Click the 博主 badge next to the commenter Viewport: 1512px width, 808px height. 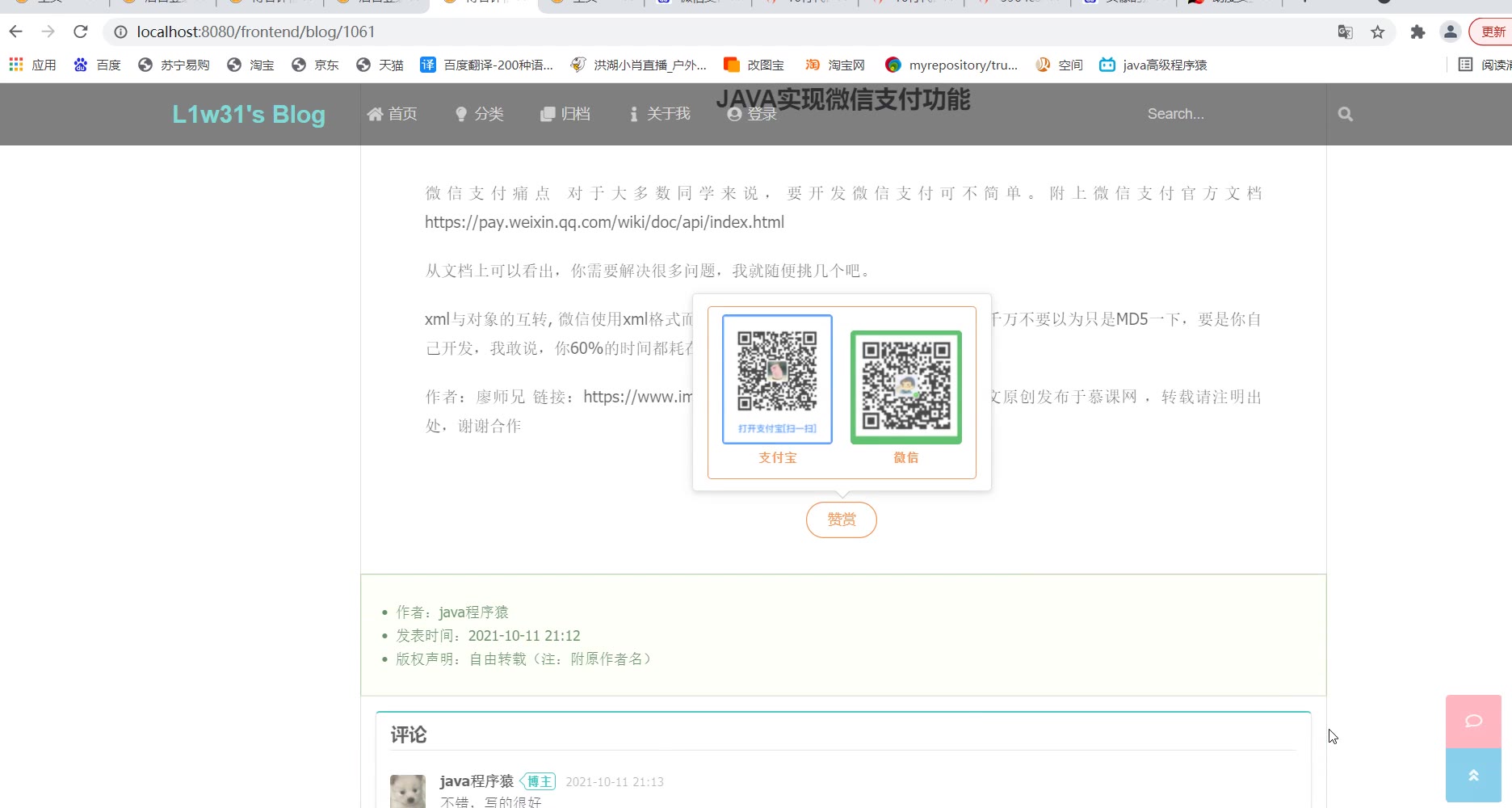click(x=538, y=781)
